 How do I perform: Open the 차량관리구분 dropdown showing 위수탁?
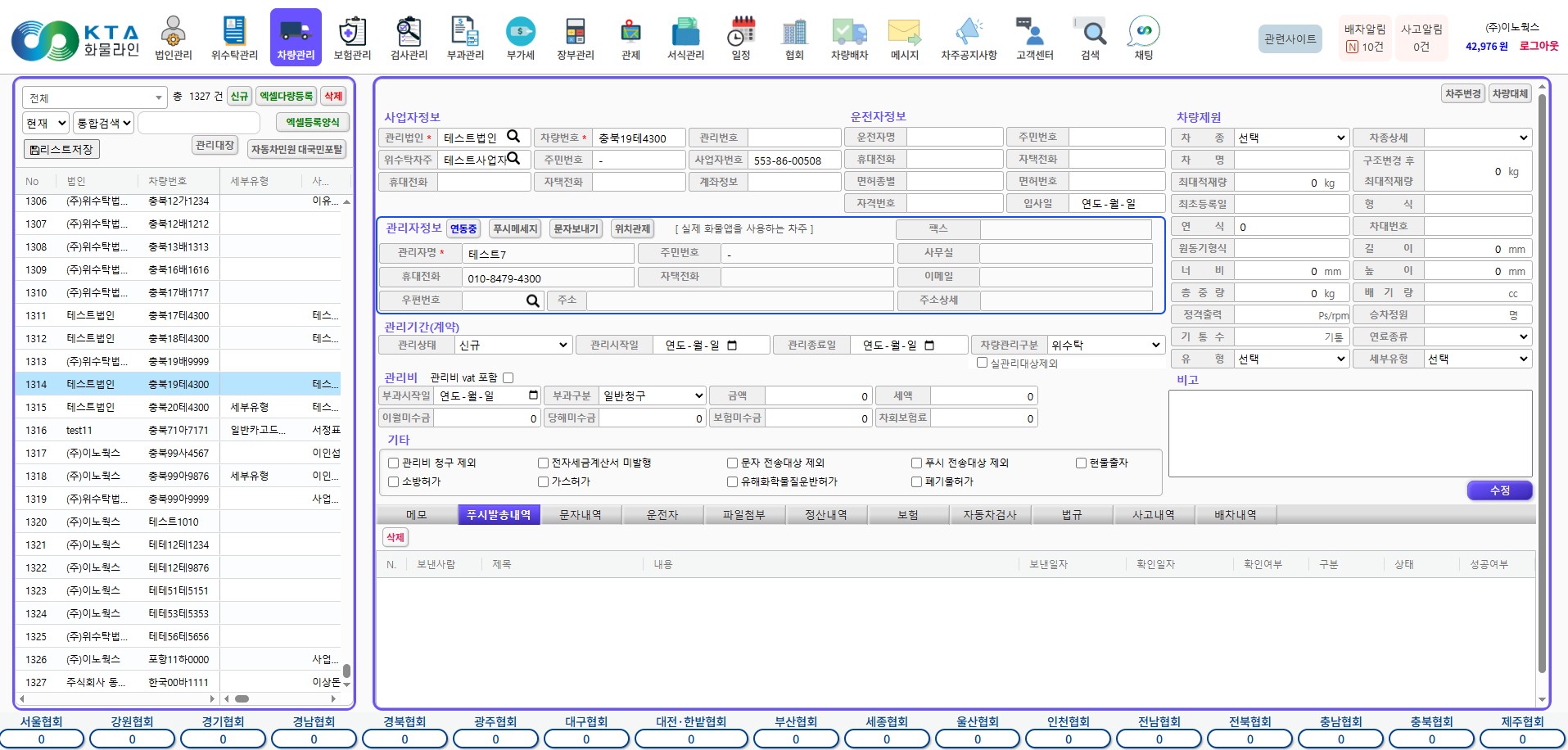[1105, 346]
